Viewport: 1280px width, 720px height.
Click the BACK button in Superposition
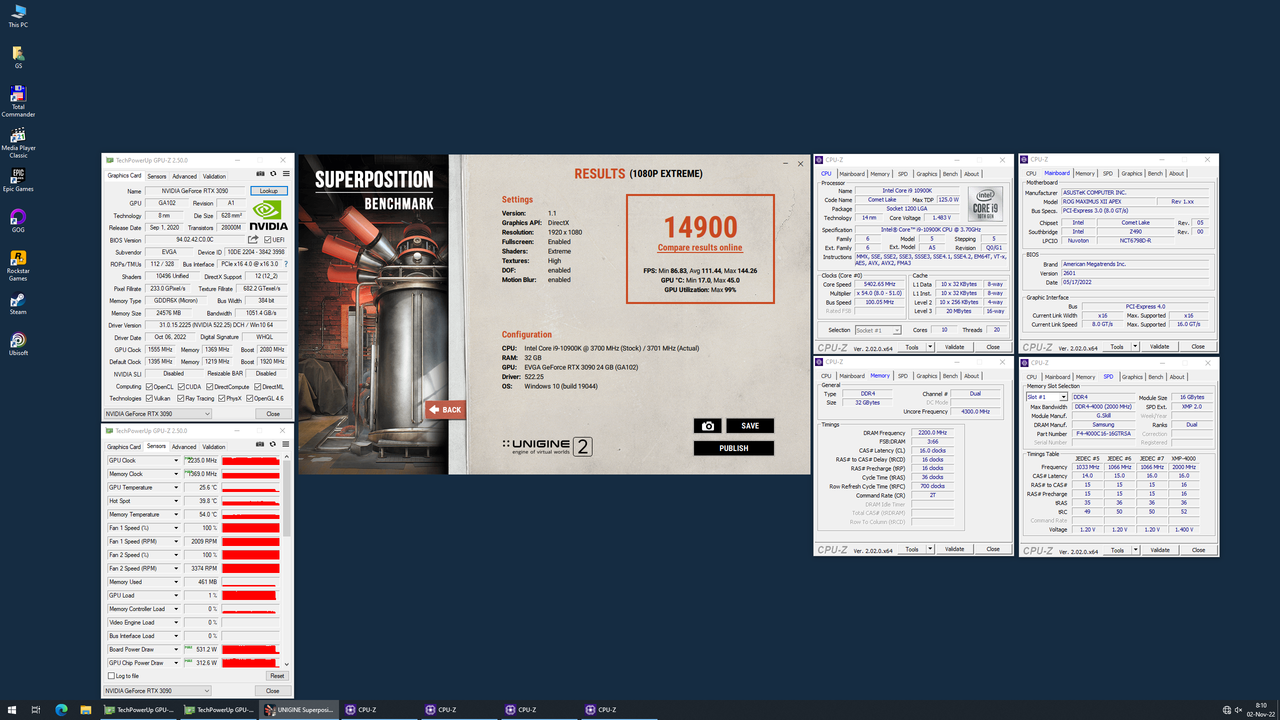tap(446, 410)
